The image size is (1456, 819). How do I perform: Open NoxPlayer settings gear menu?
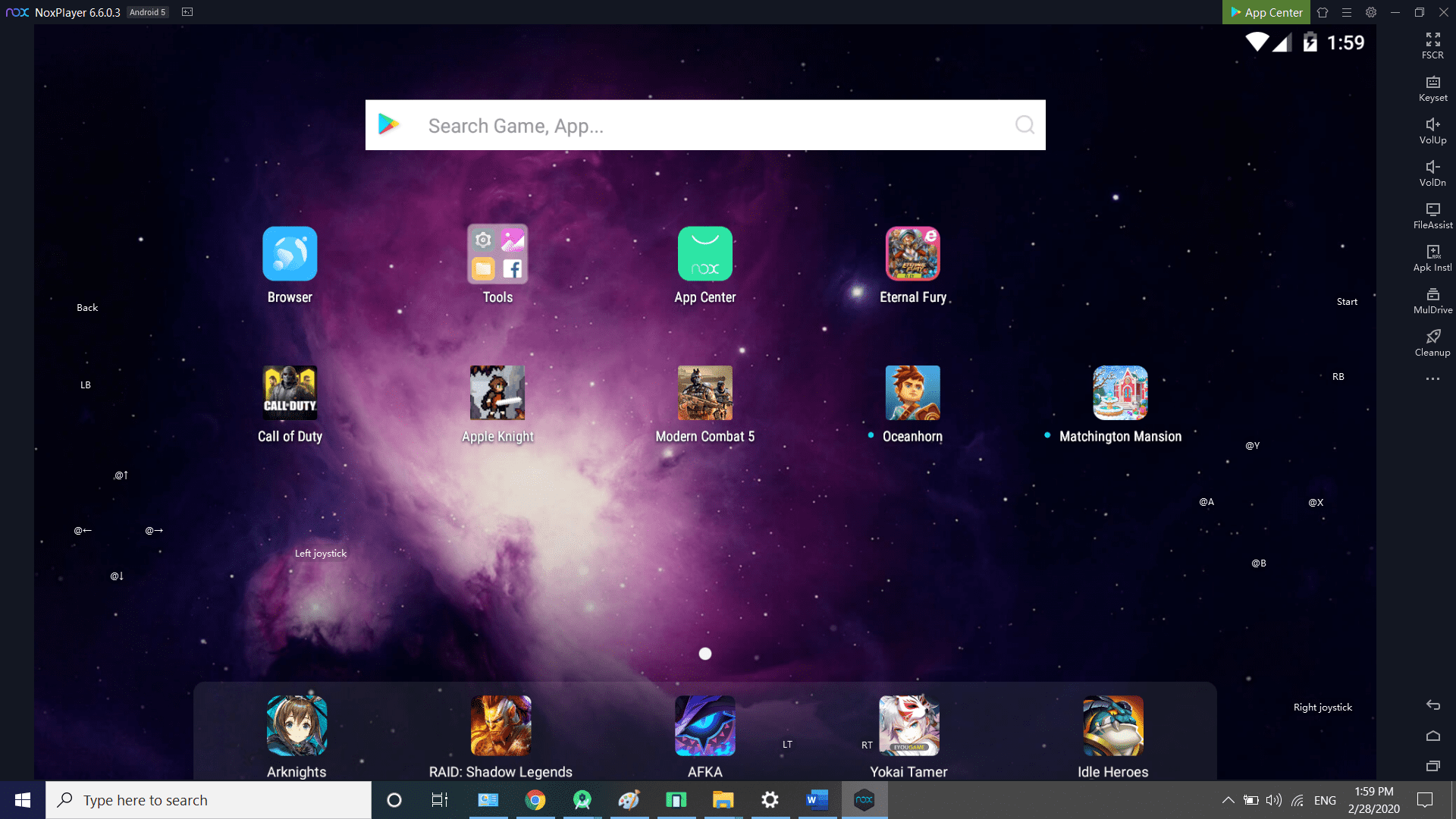(1371, 11)
